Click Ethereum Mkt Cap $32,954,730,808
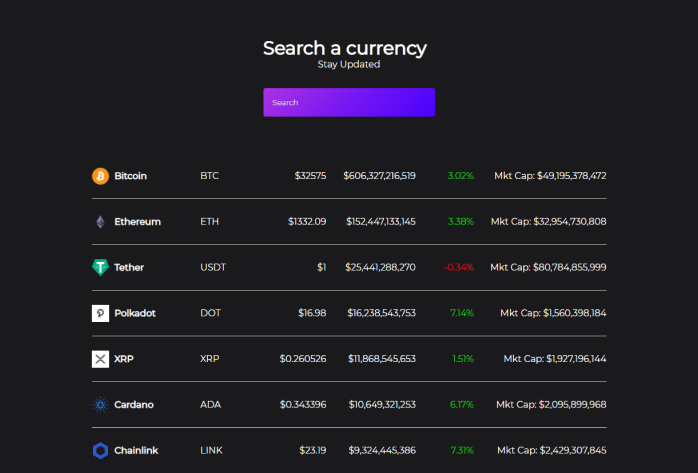The height and width of the screenshot is (473, 698). point(548,222)
